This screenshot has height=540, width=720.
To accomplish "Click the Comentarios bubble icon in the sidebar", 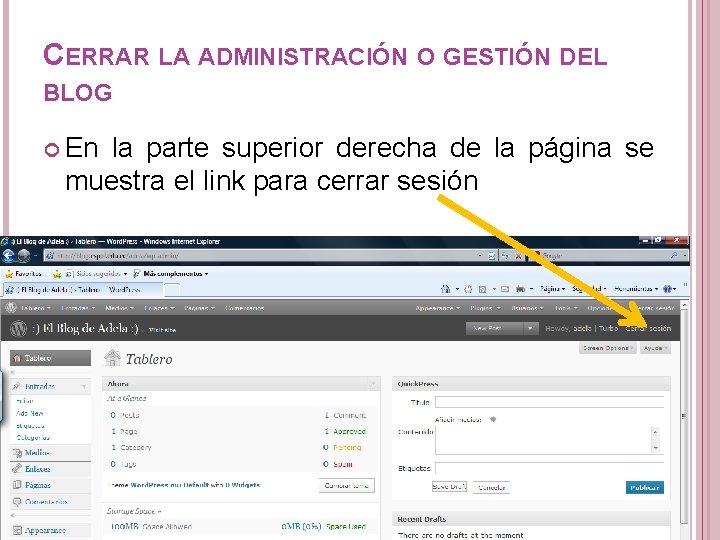I will (x=17, y=502).
